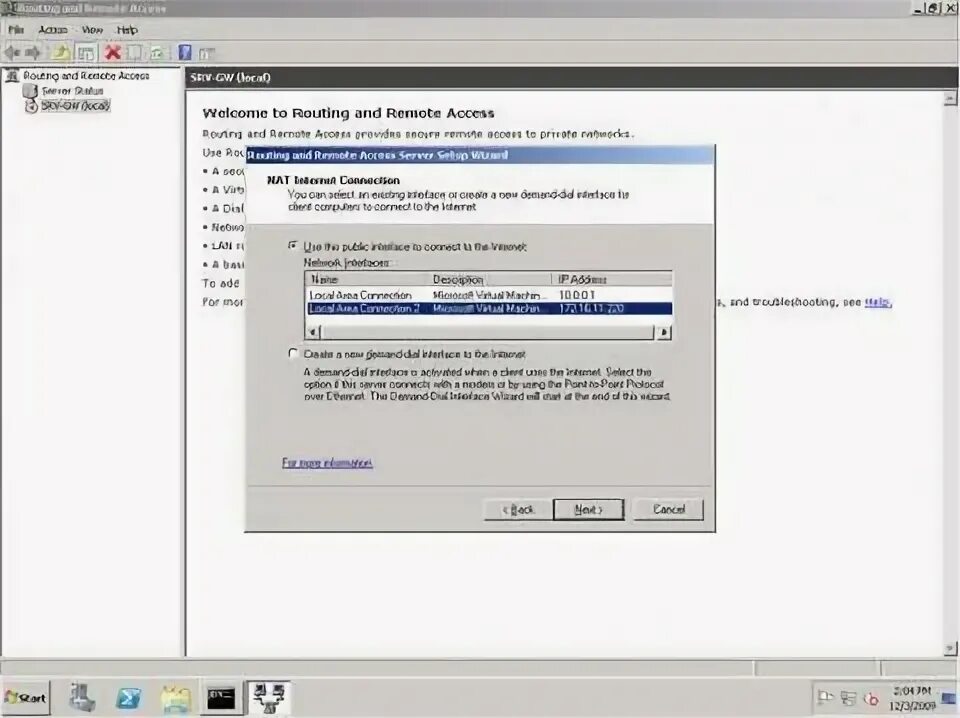
Task: Select Create a new demand-dial interface radio button
Action: pyautogui.click(x=293, y=353)
